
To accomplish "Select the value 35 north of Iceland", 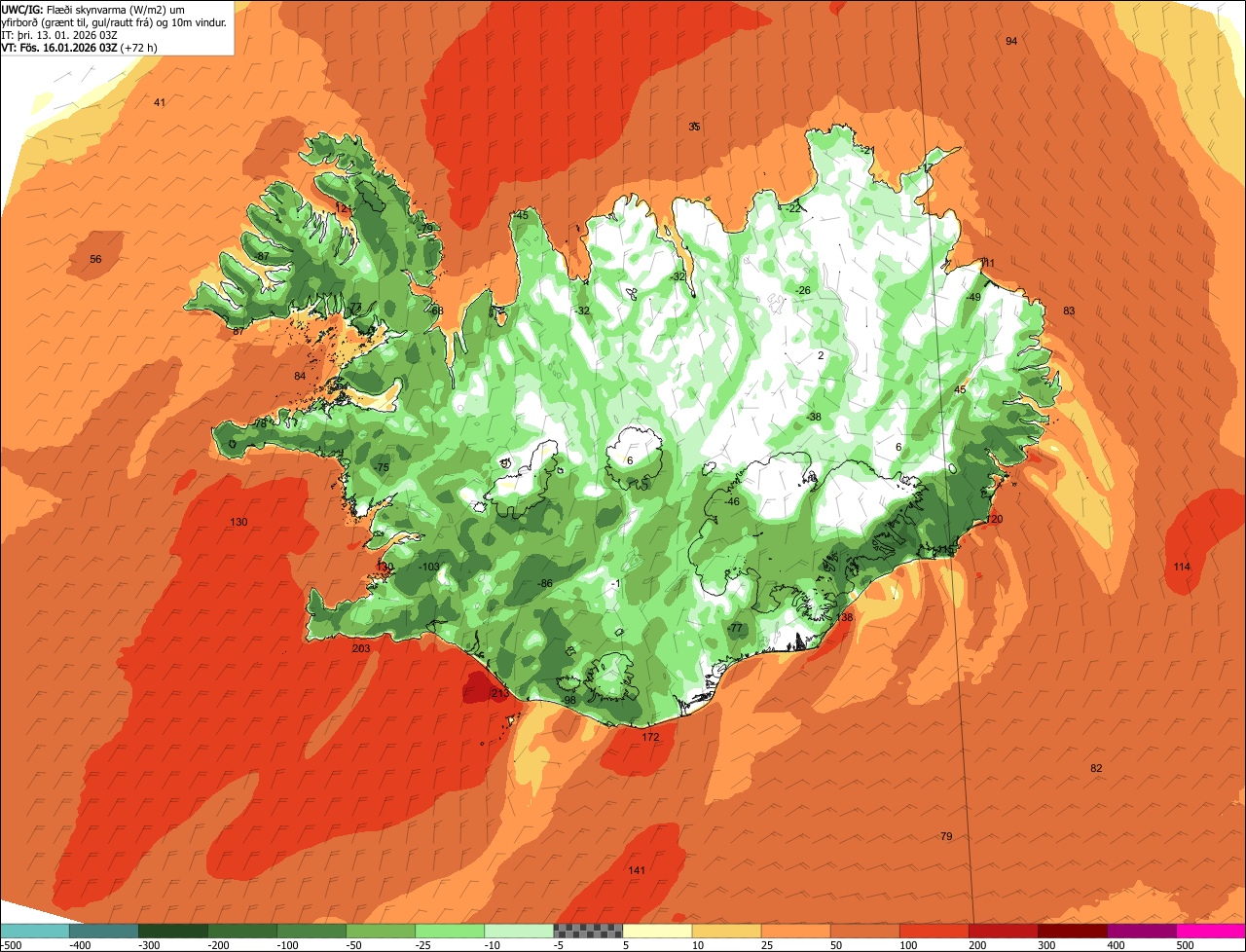I will click(694, 127).
